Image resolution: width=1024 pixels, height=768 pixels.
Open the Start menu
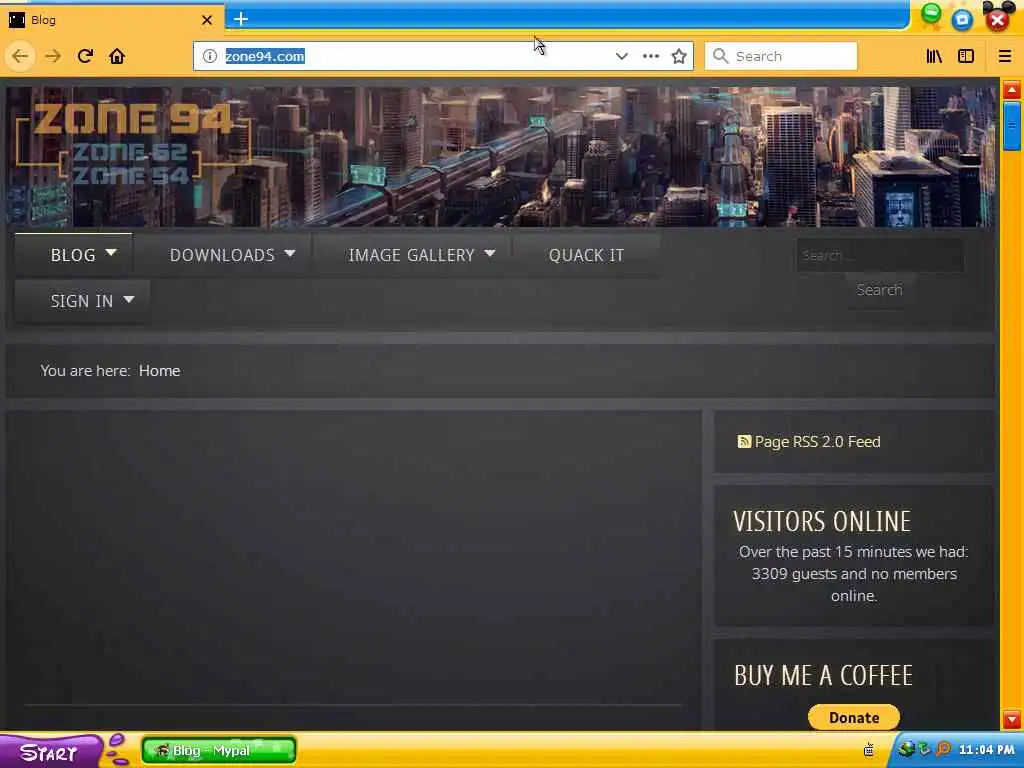click(50, 751)
